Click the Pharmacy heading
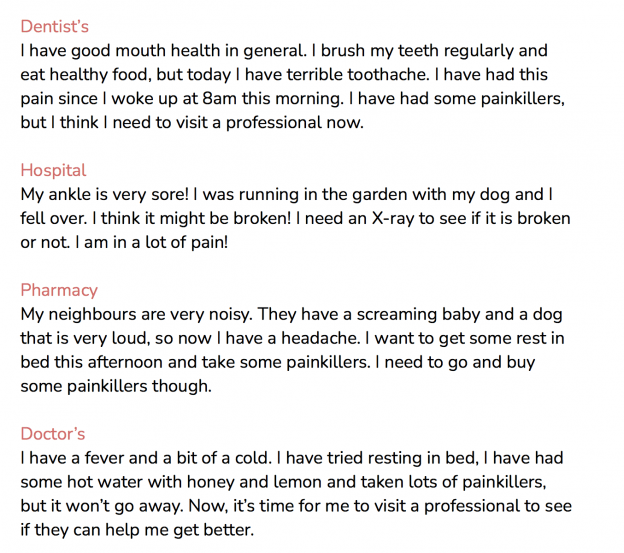This screenshot has width=624, height=553. pyautogui.click(x=59, y=290)
